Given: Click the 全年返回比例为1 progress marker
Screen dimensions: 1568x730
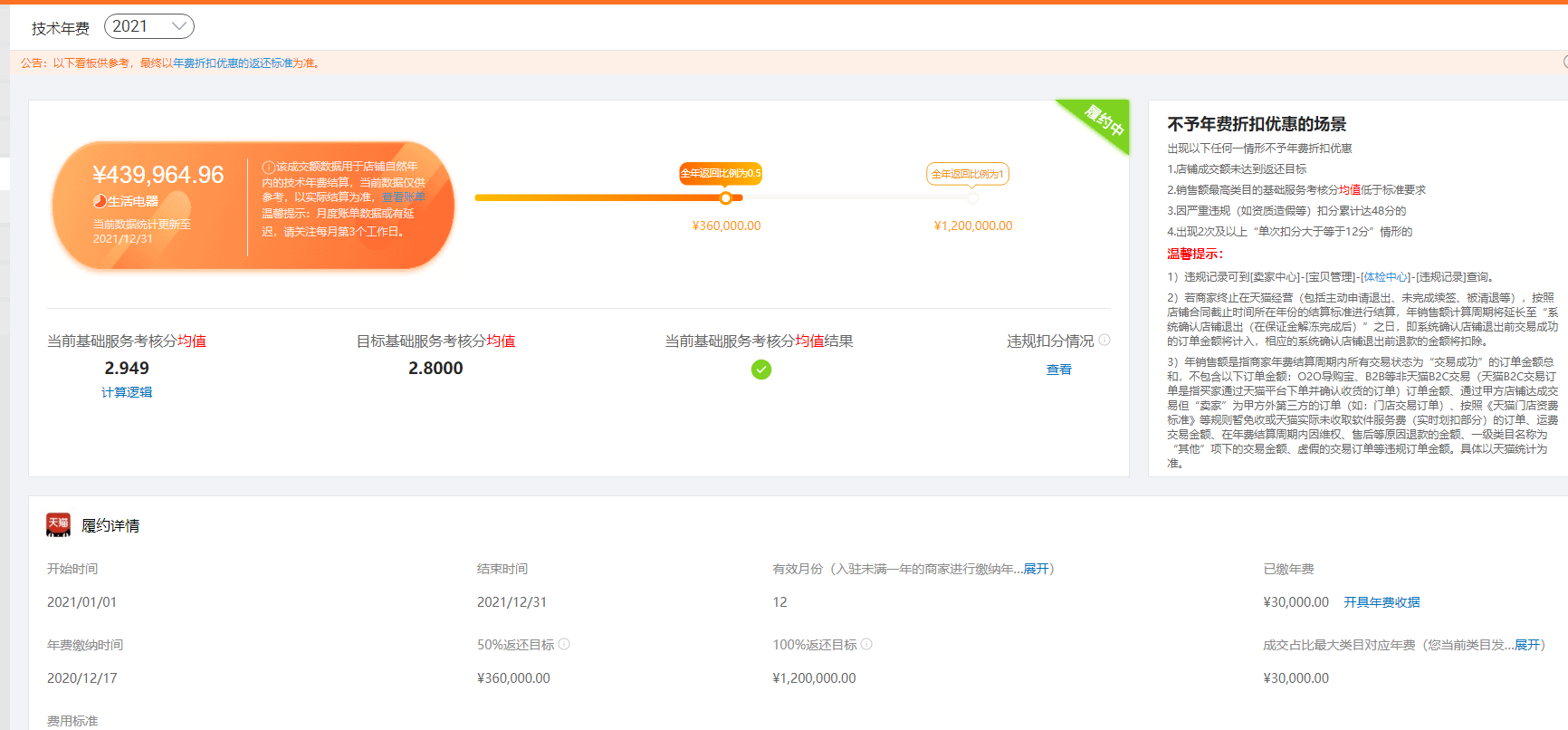Looking at the screenshot, I should (972, 197).
